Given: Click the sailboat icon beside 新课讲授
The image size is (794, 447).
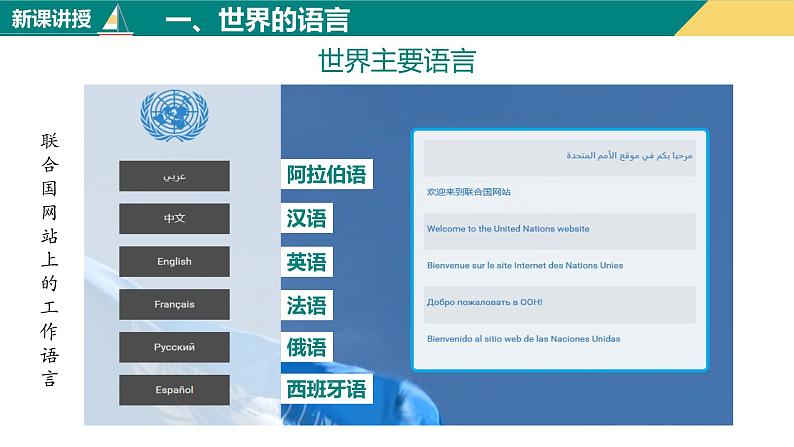Looking at the screenshot, I should (116, 19).
